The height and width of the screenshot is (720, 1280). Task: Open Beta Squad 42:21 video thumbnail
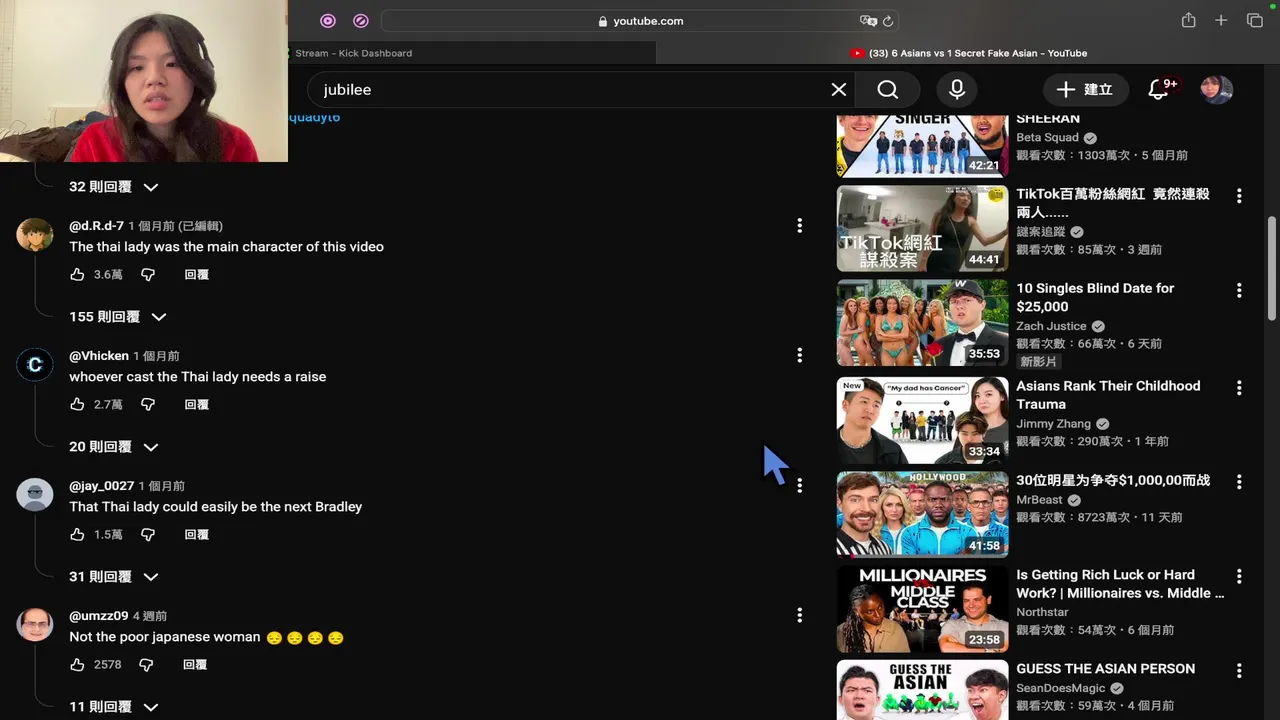(922, 146)
